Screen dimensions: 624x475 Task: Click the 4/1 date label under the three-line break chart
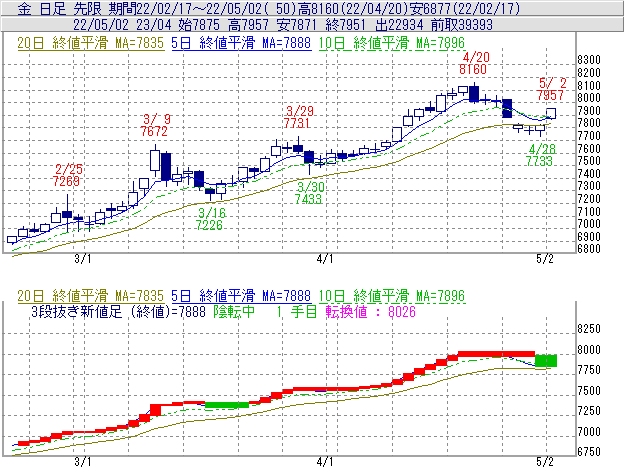click(325, 462)
